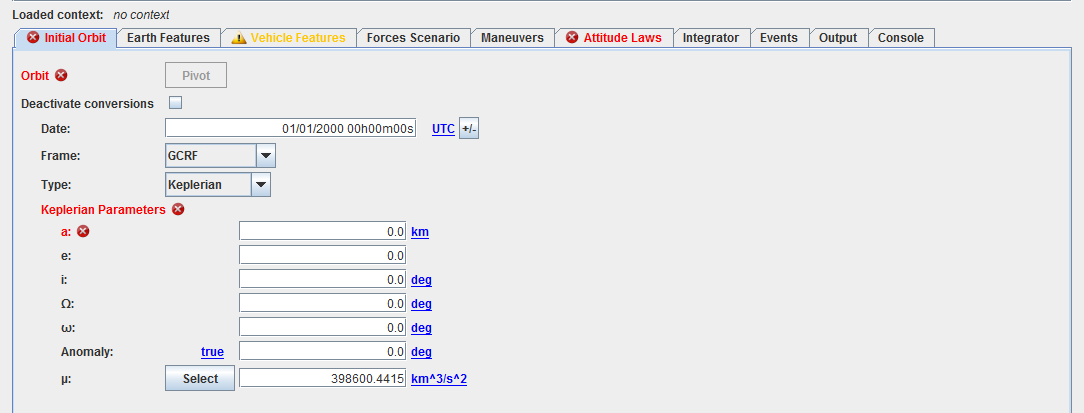Open the Forces Scenario tab
This screenshot has width=1084, height=413.
tap(413, 38)
